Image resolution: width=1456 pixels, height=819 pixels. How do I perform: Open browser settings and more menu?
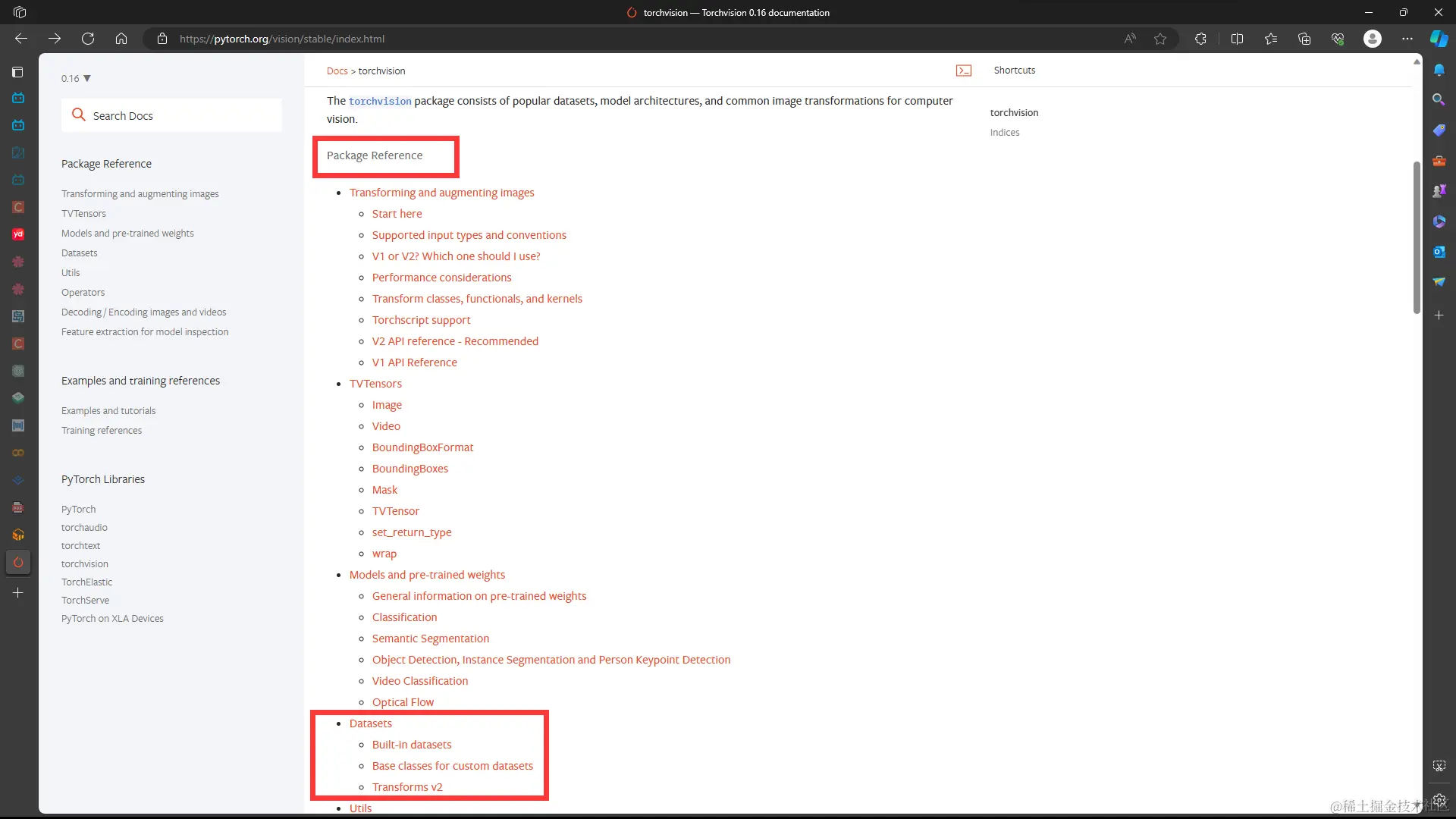coord(1407,39)
